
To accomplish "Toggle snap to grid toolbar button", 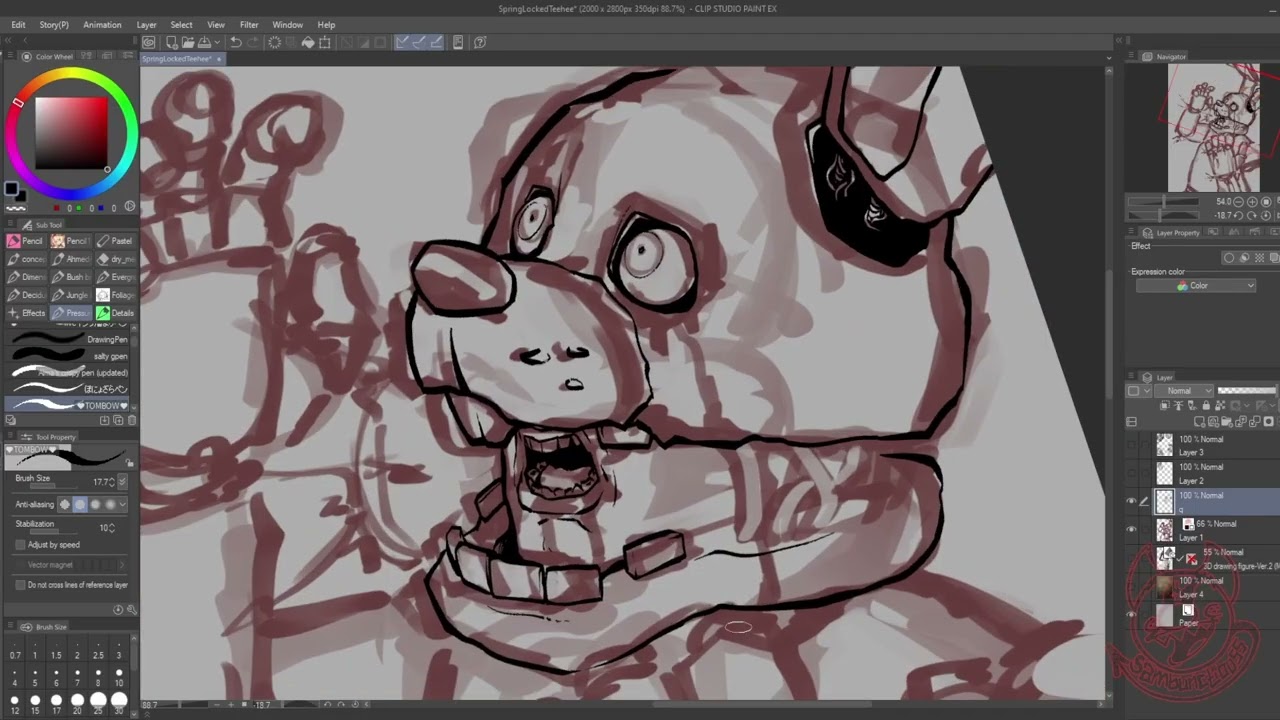I will (x=436, y=42).
